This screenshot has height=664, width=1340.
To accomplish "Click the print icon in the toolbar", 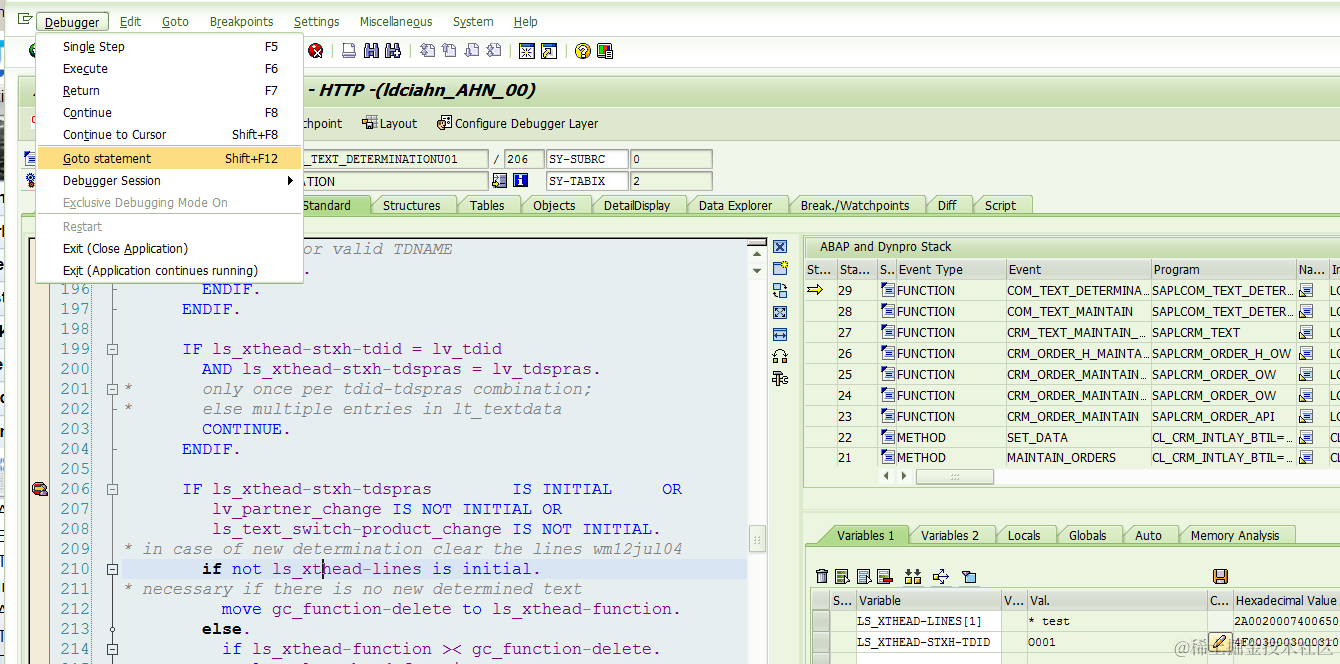I will pos(349,51).
